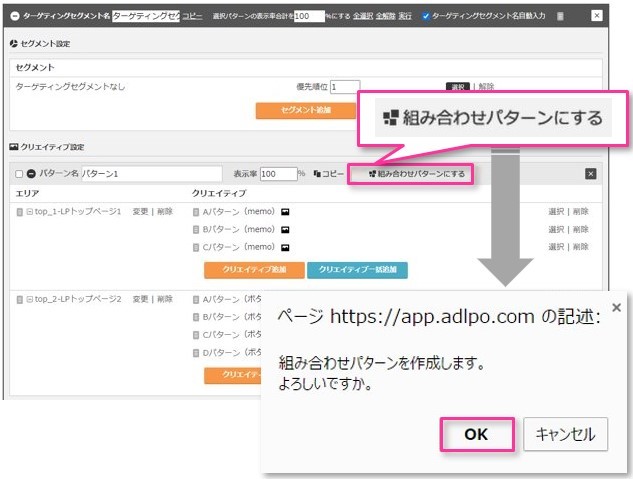This screenshot has width=633, height=479.
Task: Toggle ターゲティングセグメント名自動入力 checkbox
Action: tap(426, 16)
